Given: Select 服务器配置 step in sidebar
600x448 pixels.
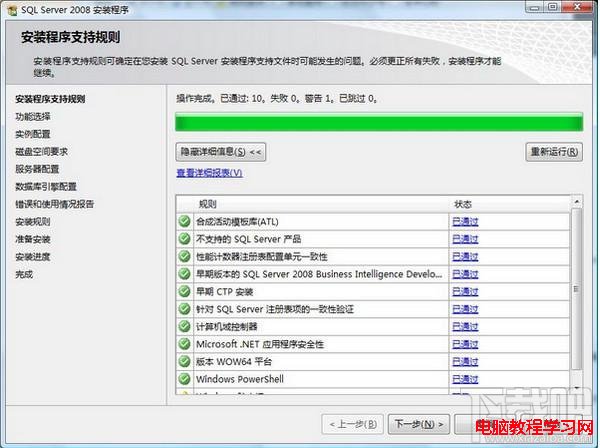Looking at the screenshot, I should point(37,169).
